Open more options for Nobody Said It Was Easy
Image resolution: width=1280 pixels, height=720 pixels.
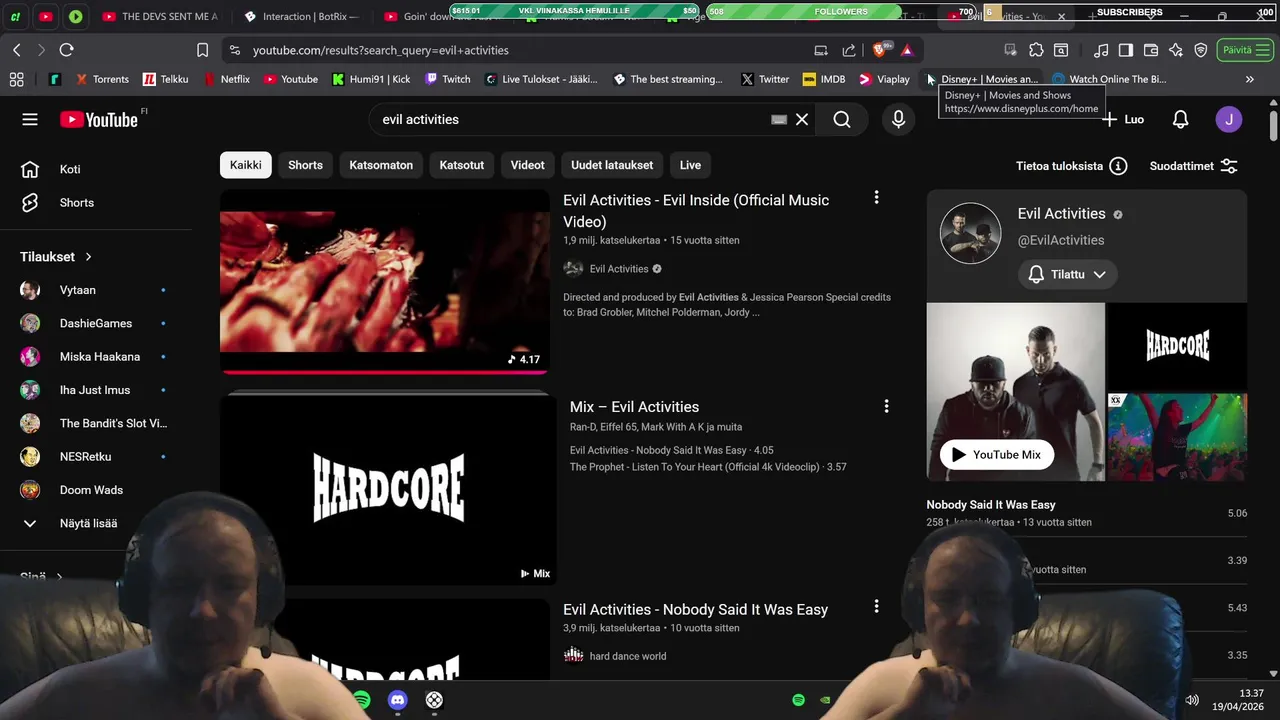pyautogui.click(x=876, y=606)
